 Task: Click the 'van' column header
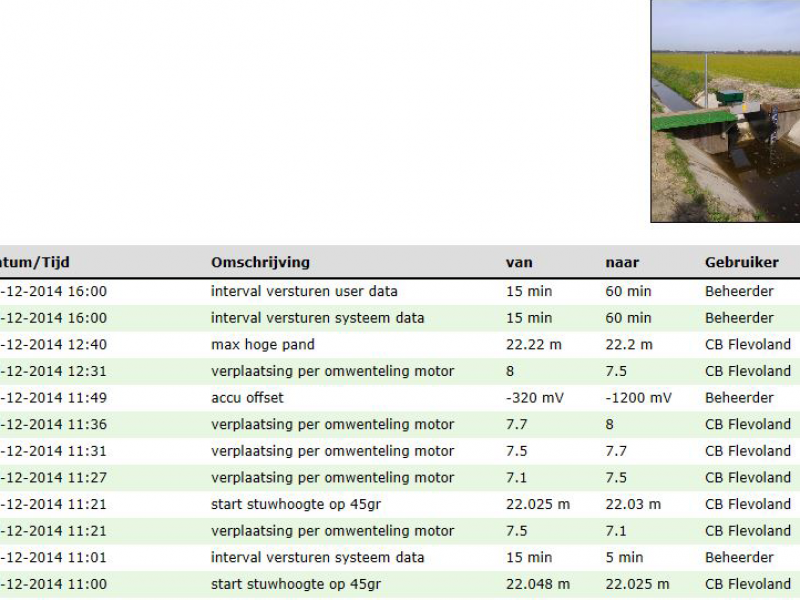coord(519,263)
